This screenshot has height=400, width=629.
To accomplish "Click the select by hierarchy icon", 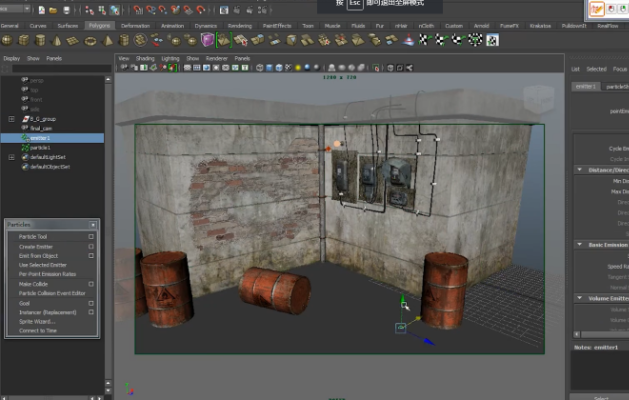I will 90,10.
